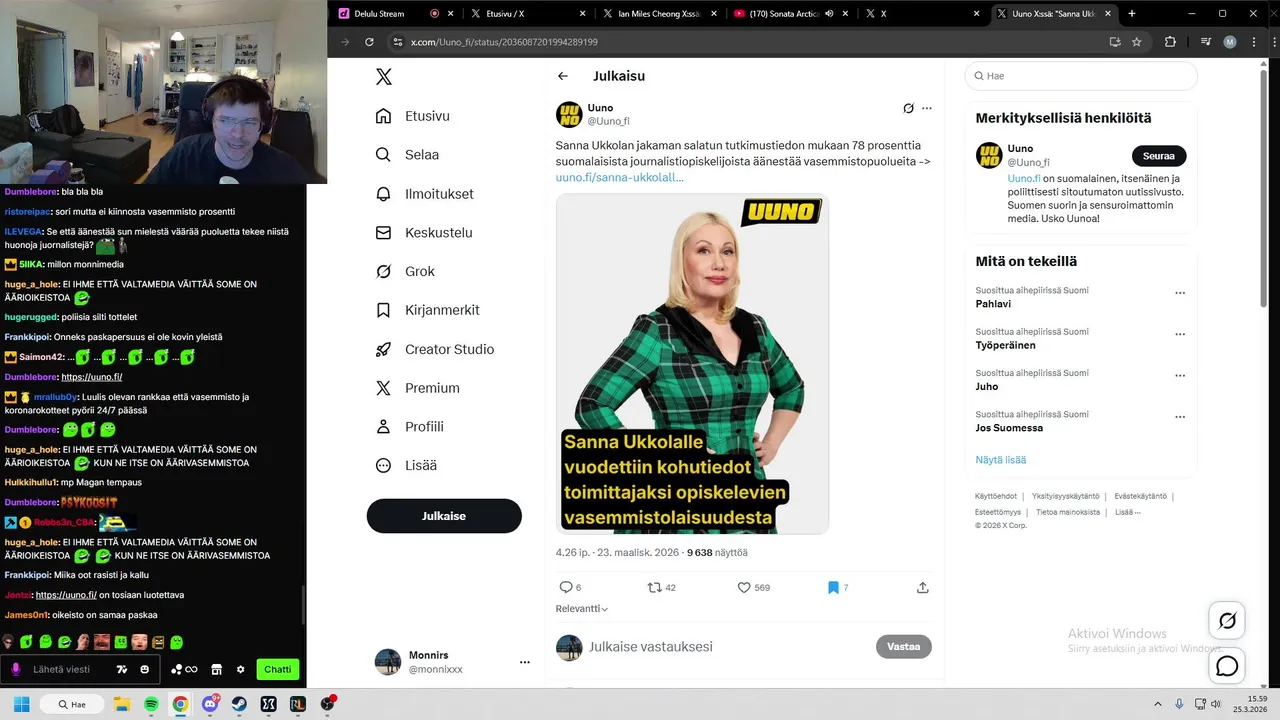Image resolution: width=1280 pixels, height=720 pixels.
Task: Open the floating chat bubble button
Action: [x=1227, y=665]
